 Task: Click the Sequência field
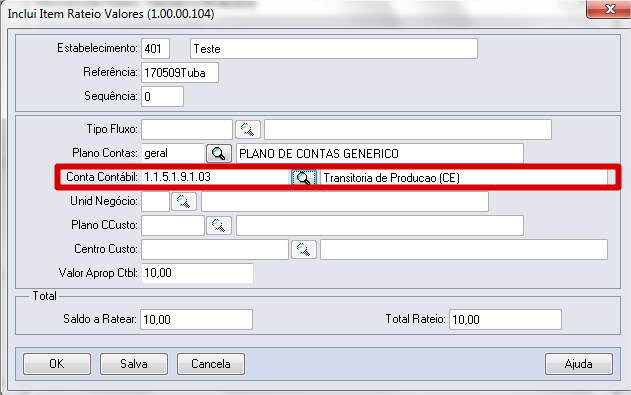tap(162, 97)
